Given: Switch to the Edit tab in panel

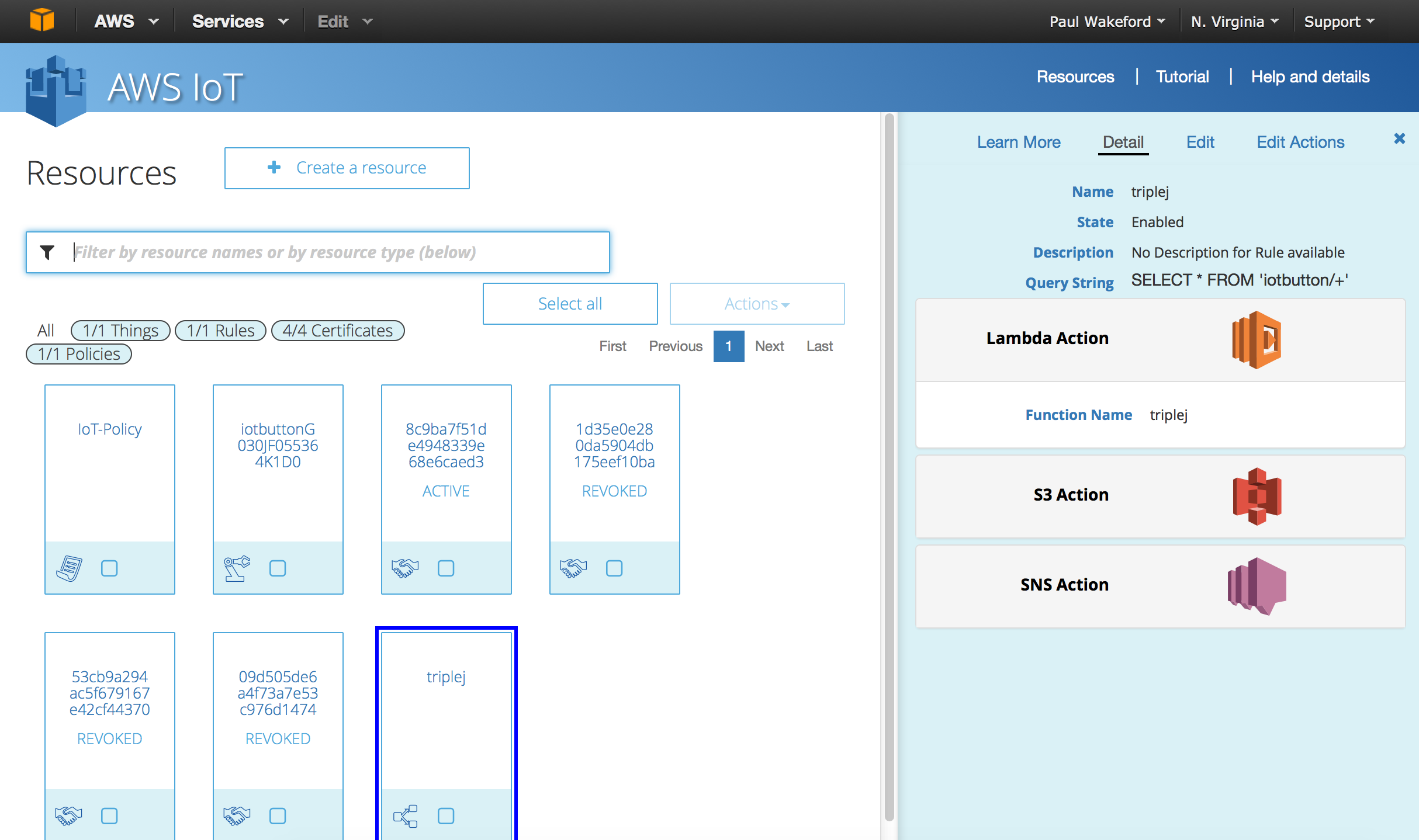Looking at the screenshot, I should 1200,142.
